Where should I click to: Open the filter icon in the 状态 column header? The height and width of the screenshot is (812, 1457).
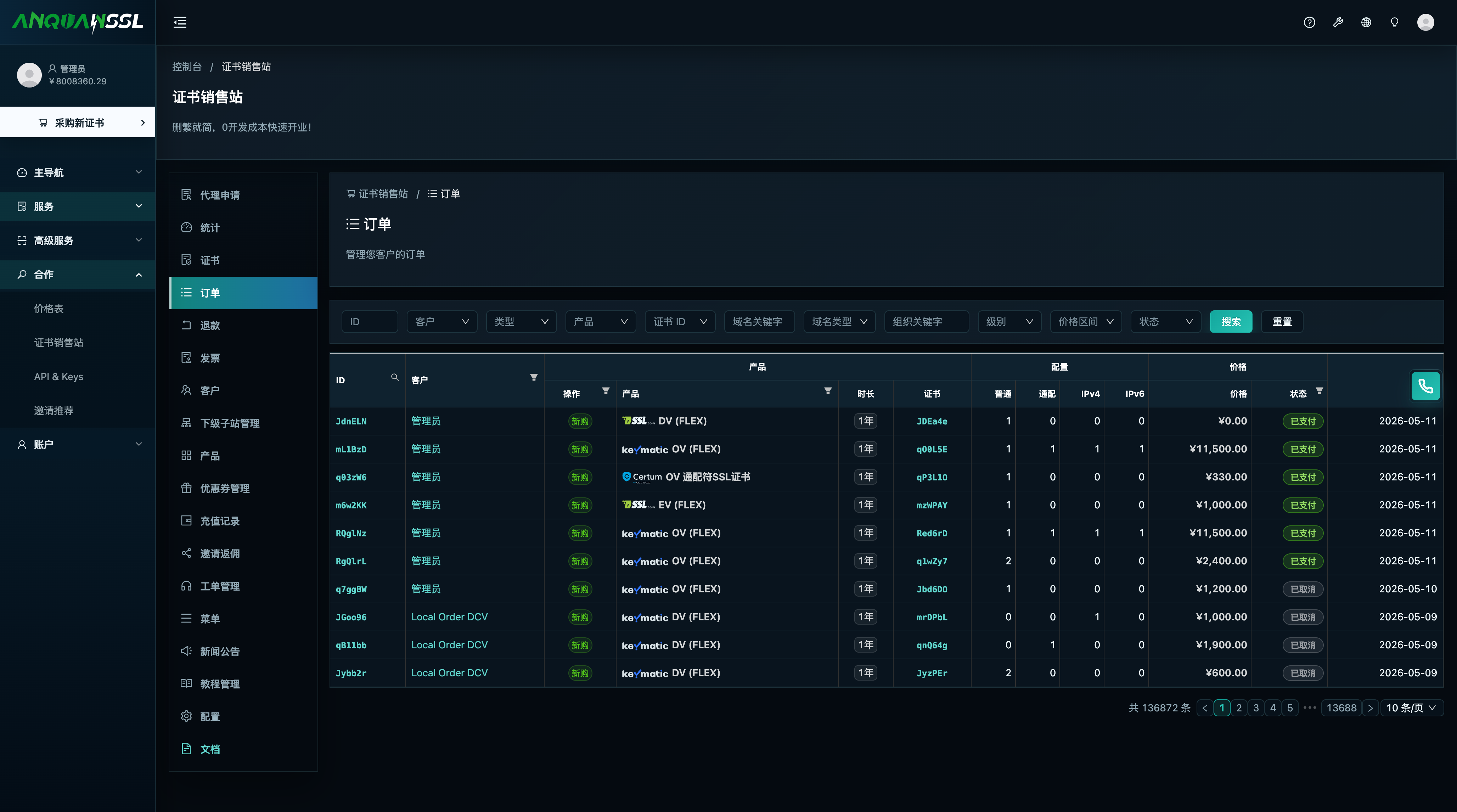1319,391
